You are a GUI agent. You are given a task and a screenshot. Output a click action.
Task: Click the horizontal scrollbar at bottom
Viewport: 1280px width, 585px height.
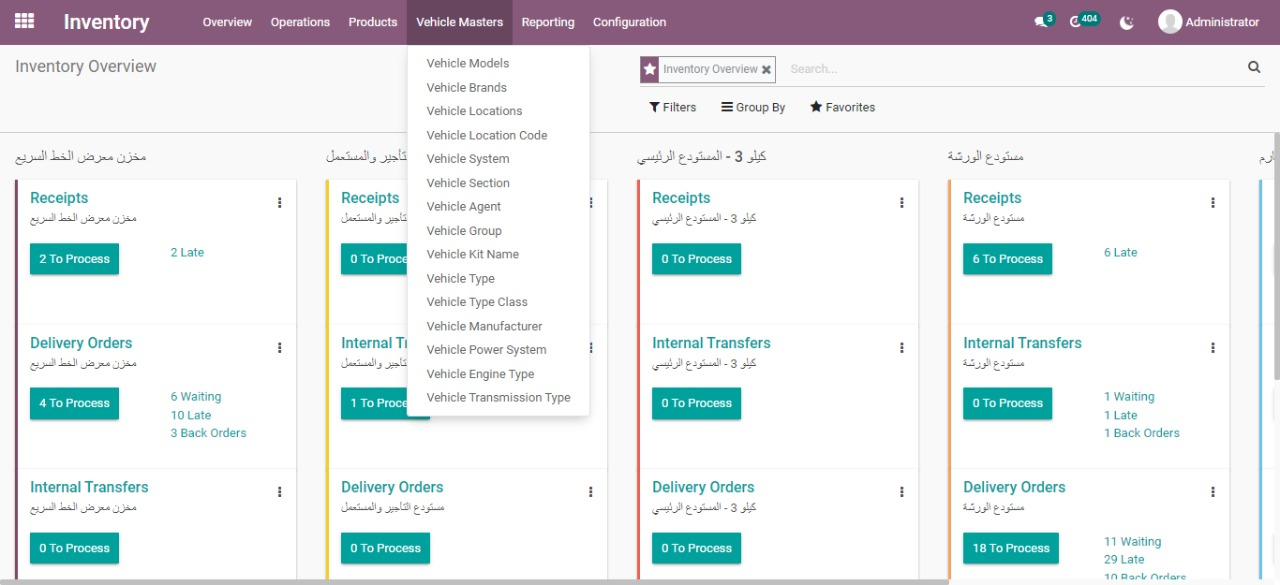pos(480,581)
